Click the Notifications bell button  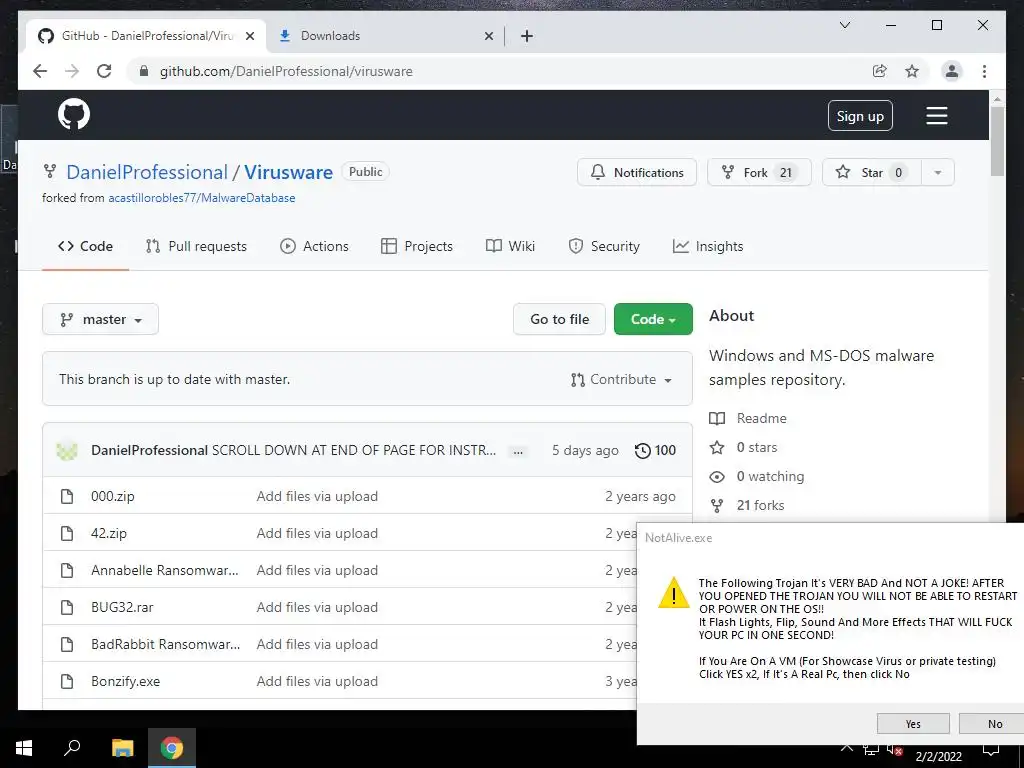[637, 172]
